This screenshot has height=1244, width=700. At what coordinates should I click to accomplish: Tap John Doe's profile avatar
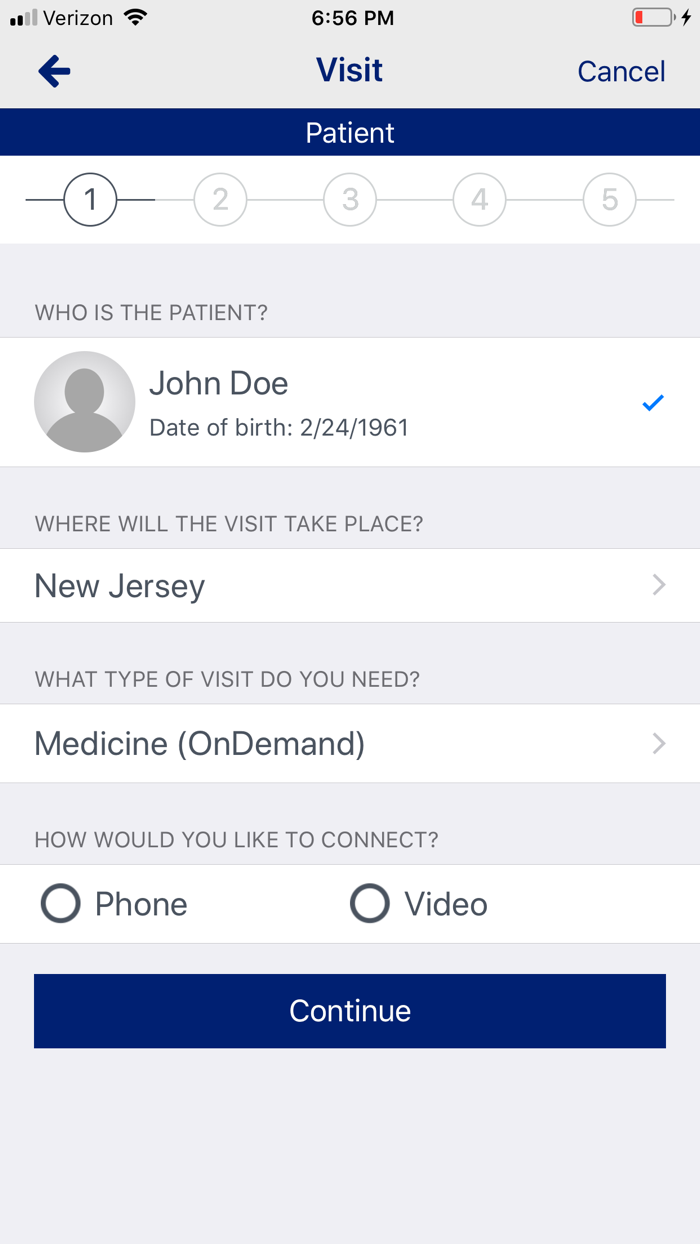pyautogui.click(x=85, y=402)
